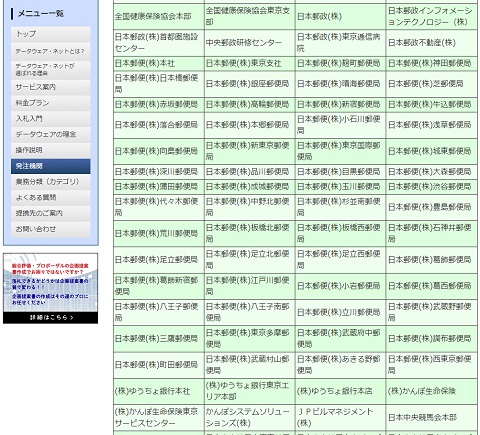Select 日本郵便(株)三鷹郵便局 cell
This screenshot has width=480, height=435.
coord(159,339)
